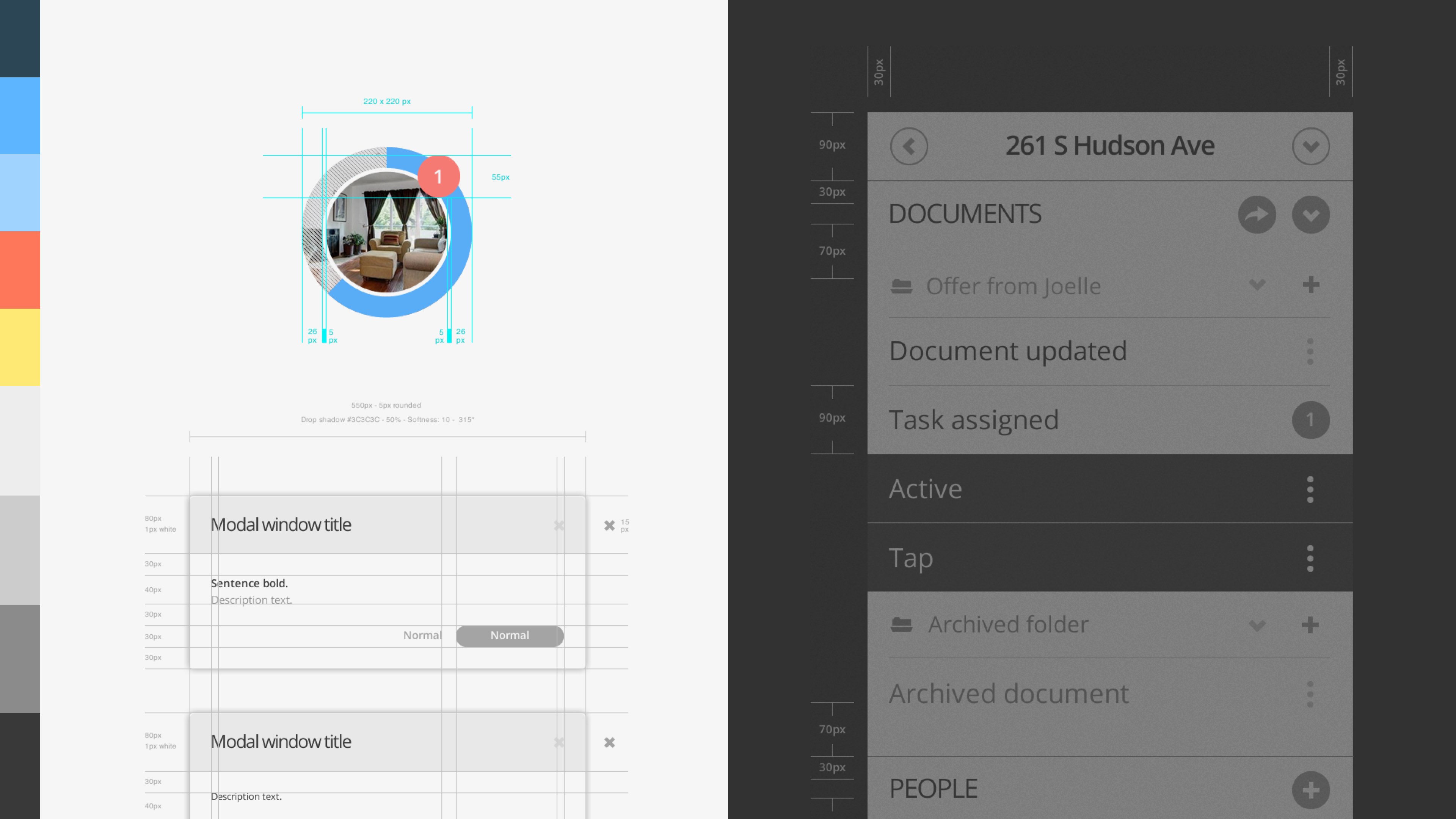Click the 261 S Hudson Ave title
Image resolution: width=1456 pixels, height=819 pixels.
[1110, 146]
